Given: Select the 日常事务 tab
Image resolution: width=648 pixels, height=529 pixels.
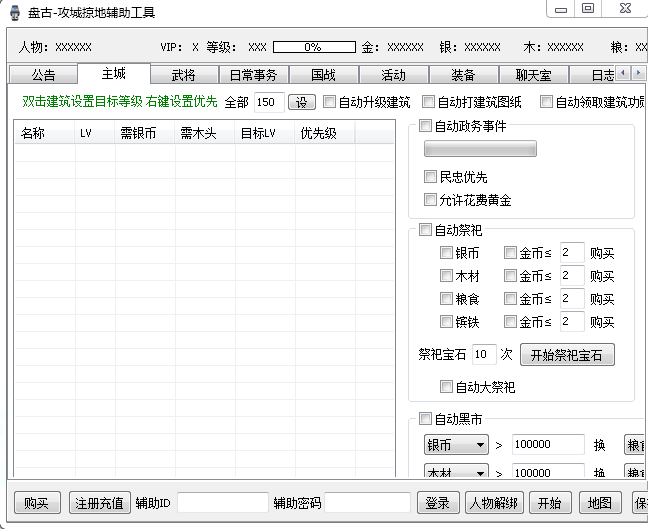Looking at the screenshot, I should coord(253,75).
